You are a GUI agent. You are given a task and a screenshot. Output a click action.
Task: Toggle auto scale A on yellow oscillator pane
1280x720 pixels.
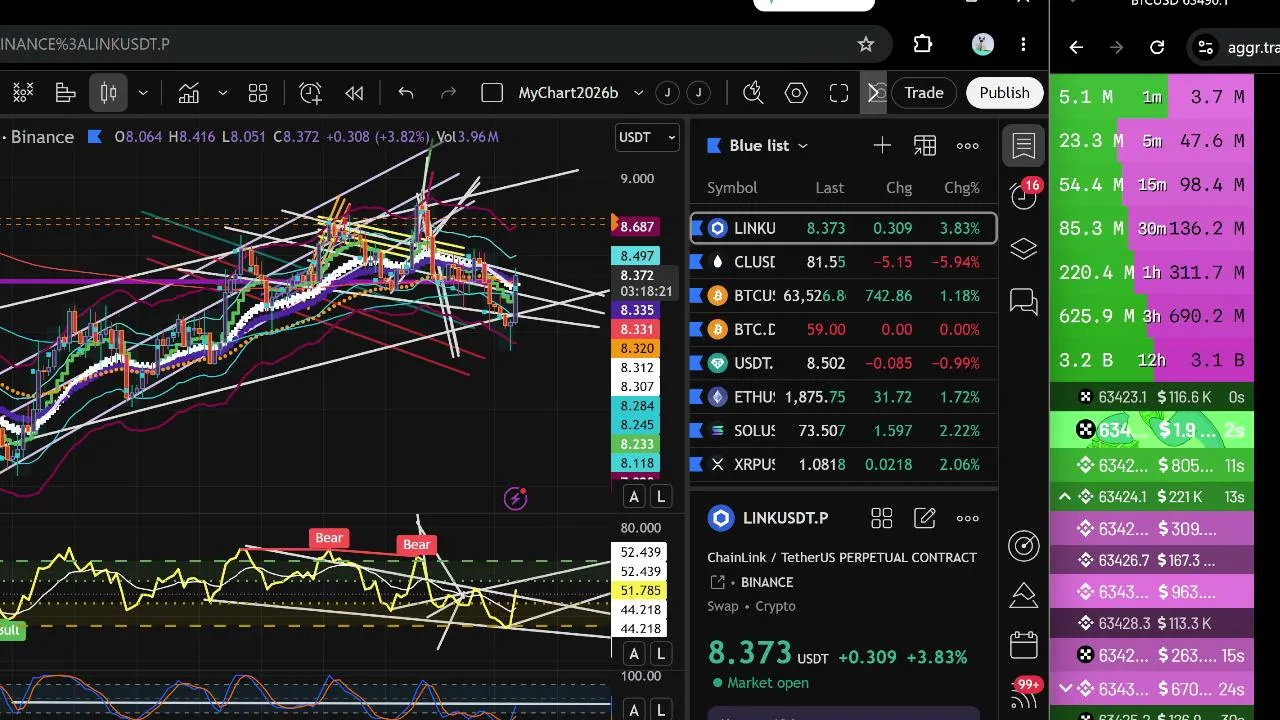tap(634, 655)
